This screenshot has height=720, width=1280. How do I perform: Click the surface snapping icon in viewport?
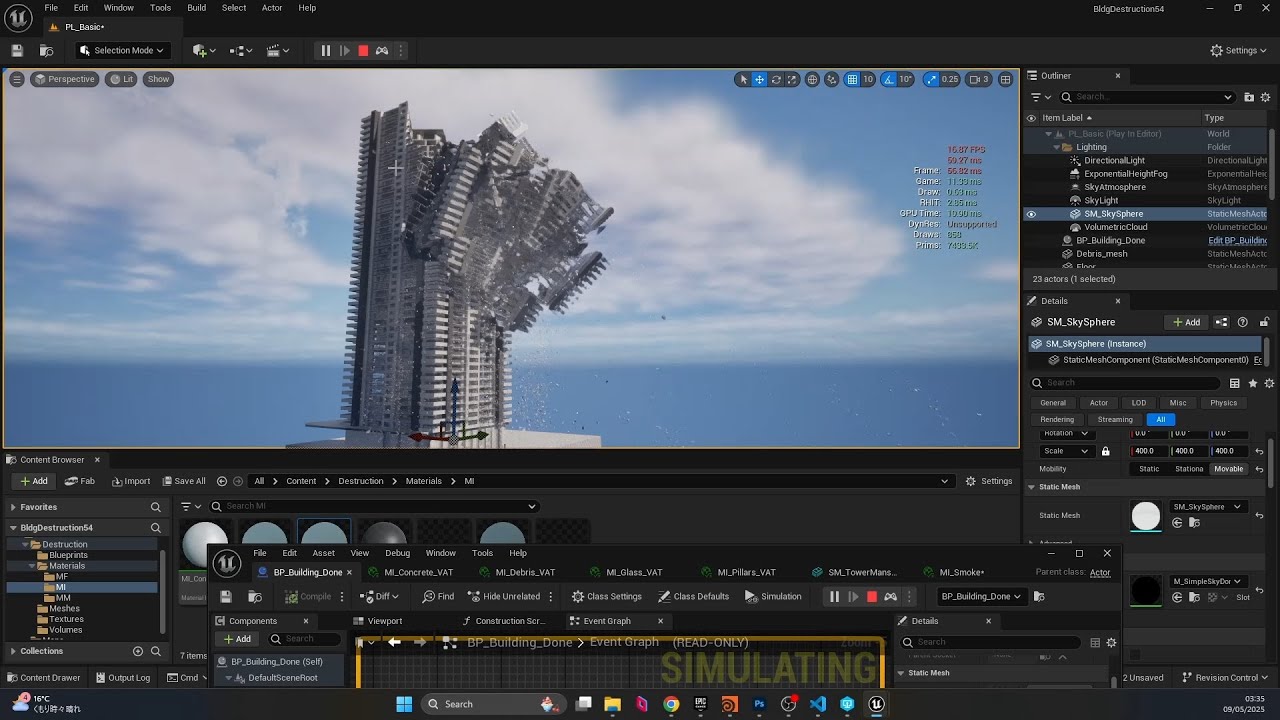click(x=832, y=80)
